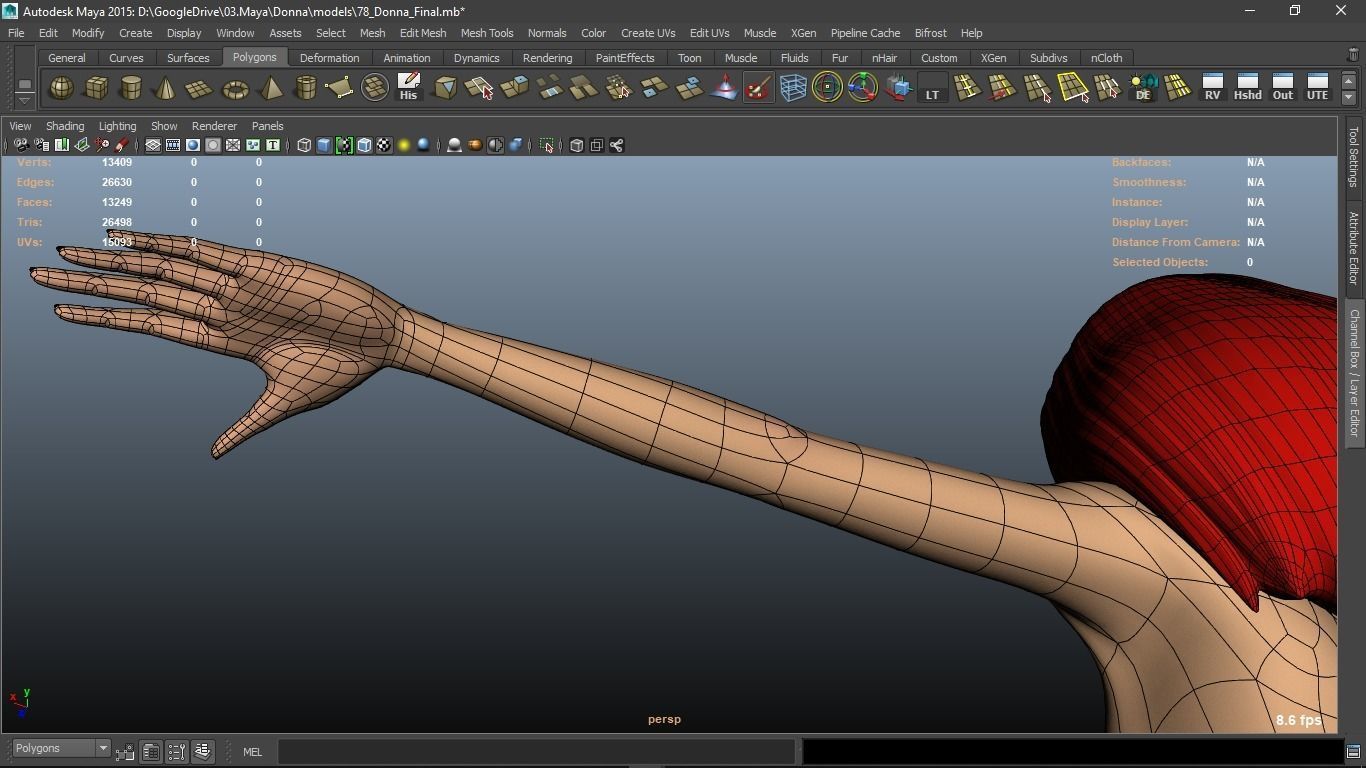The width and height of the screenshot is (1366, 768).
Task: Open the Hshd Hypershade shelf icon
Action: (x=1247, y=88)
